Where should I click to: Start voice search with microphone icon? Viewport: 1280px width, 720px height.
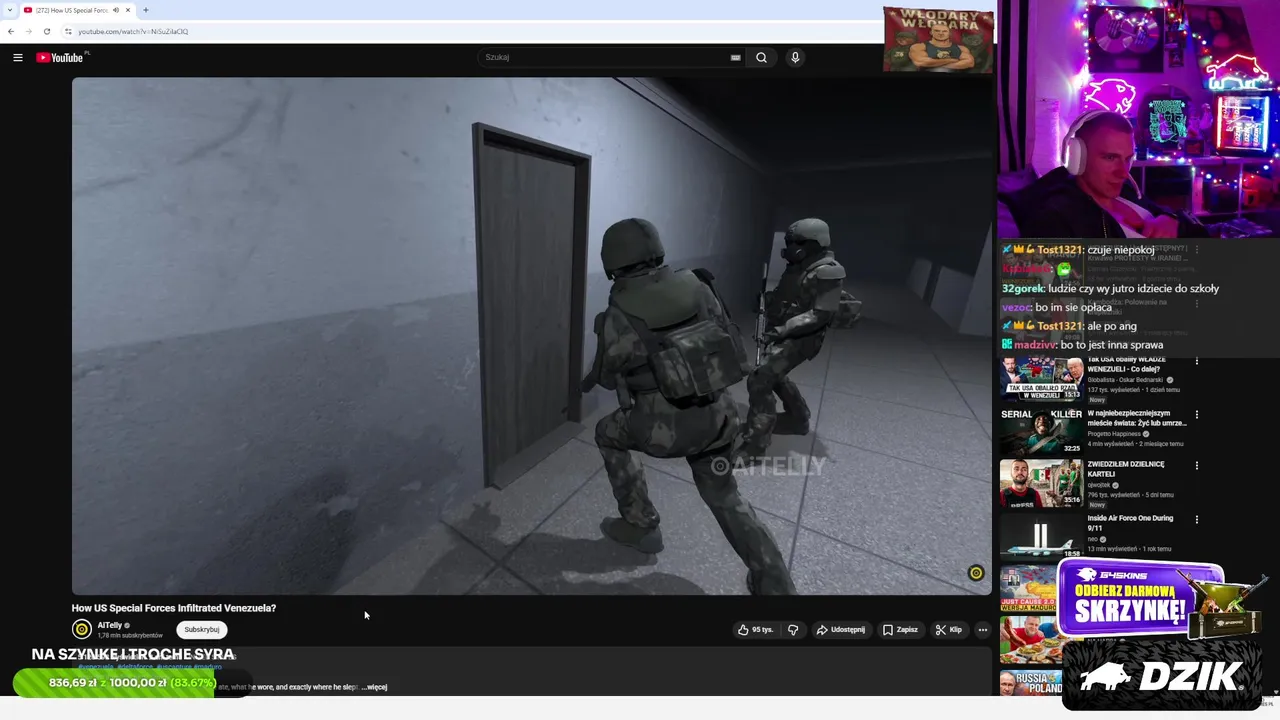coord(795,58)
